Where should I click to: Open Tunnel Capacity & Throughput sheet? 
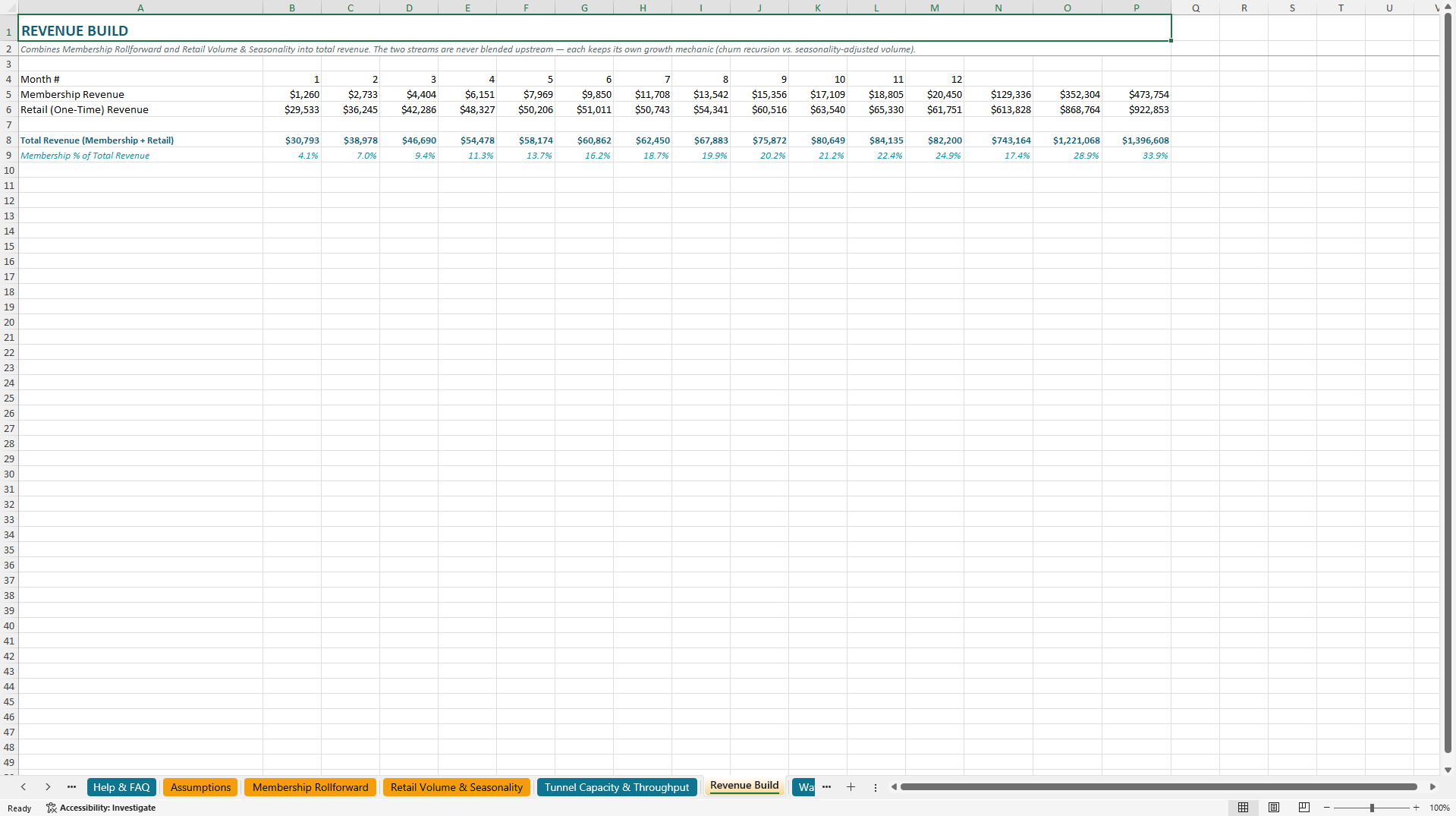(617, 787)
